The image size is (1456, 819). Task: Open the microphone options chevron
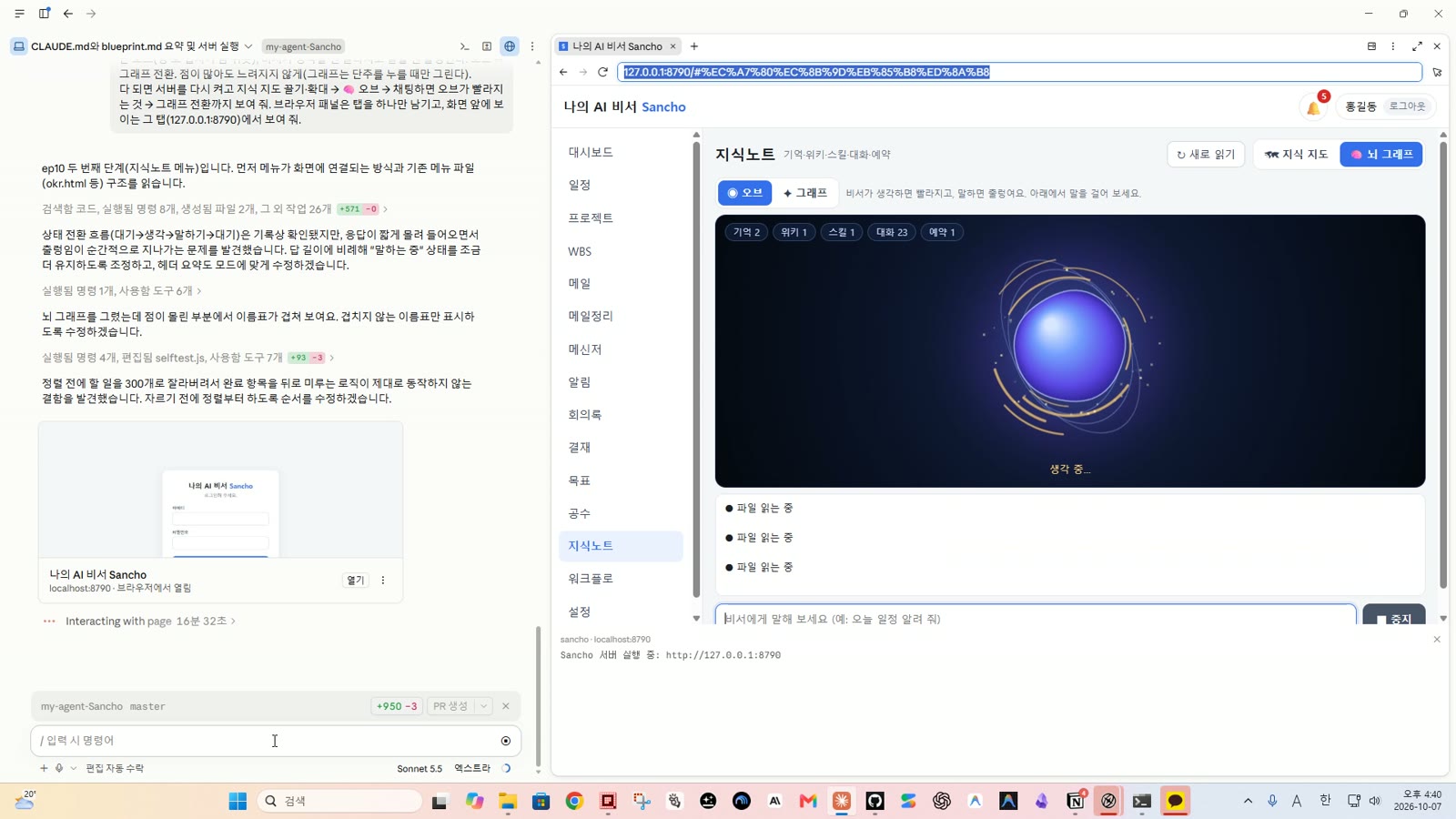pyautogui.click(x=74, y=768)
